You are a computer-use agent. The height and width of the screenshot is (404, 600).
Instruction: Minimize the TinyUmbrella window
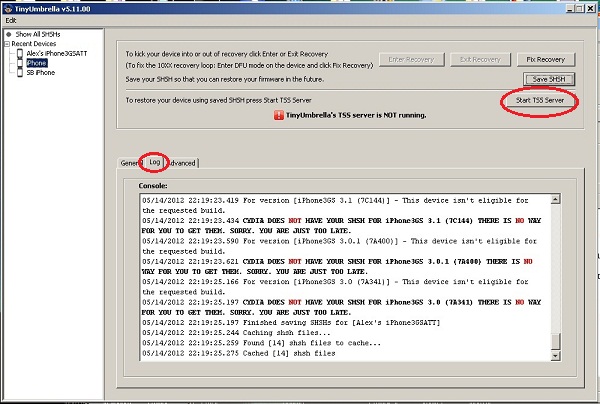pos(570,8)
